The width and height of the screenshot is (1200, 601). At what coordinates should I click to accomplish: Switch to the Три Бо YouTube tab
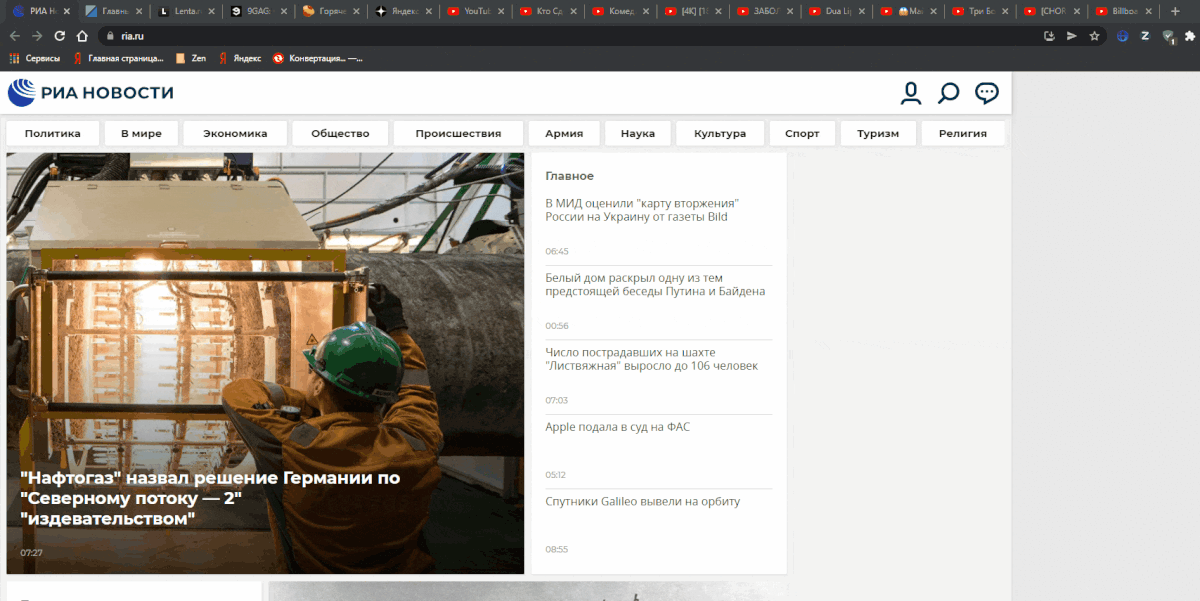(979, 11)
